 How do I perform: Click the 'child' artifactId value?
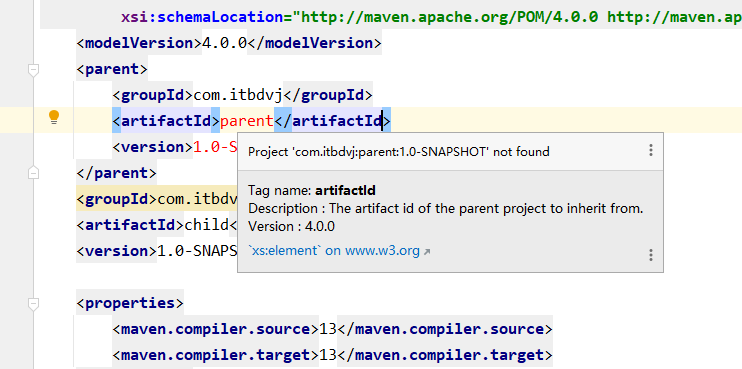click(207, 224)
